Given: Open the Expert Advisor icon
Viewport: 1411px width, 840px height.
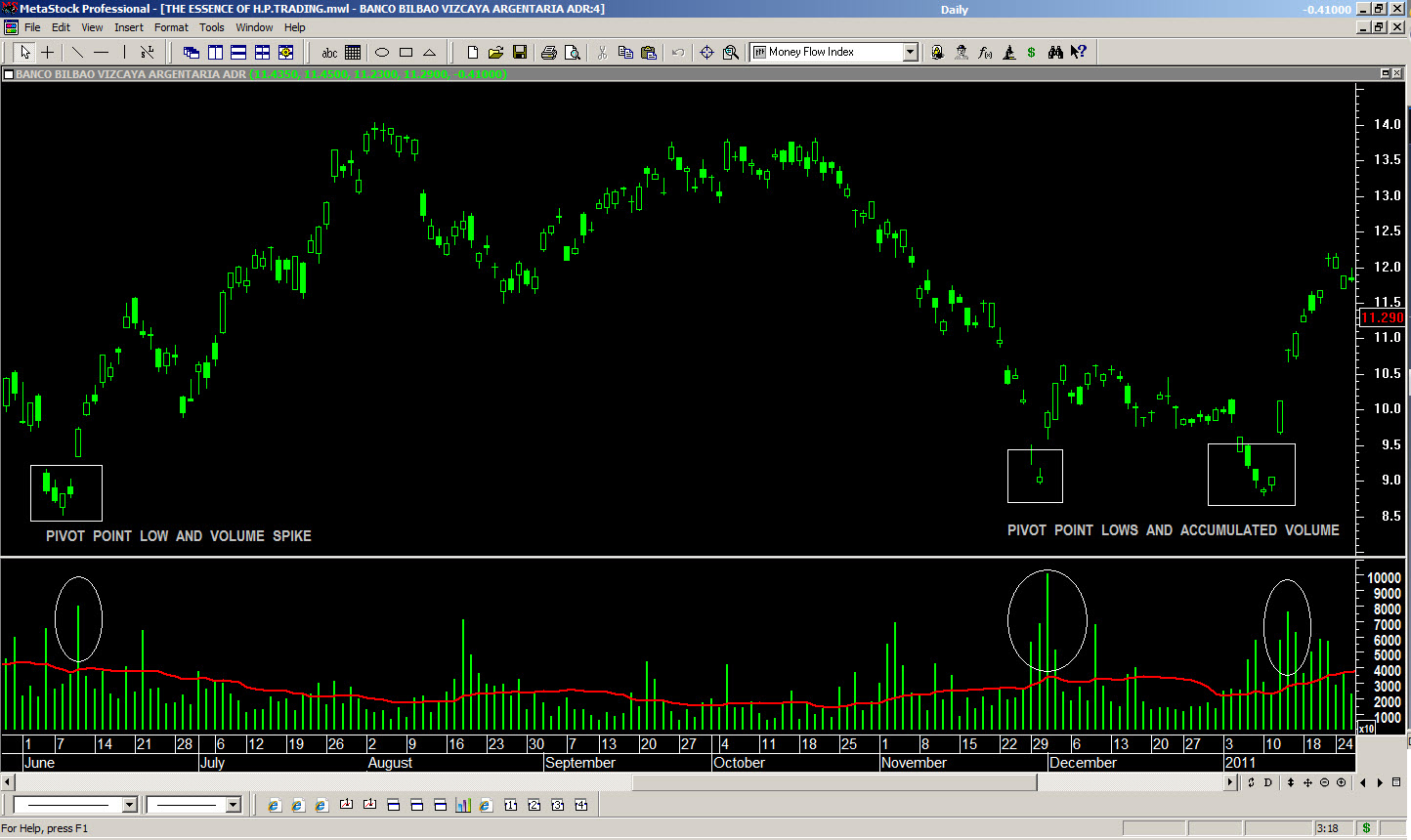Looking at the screenshot, I should coord(962,53).
